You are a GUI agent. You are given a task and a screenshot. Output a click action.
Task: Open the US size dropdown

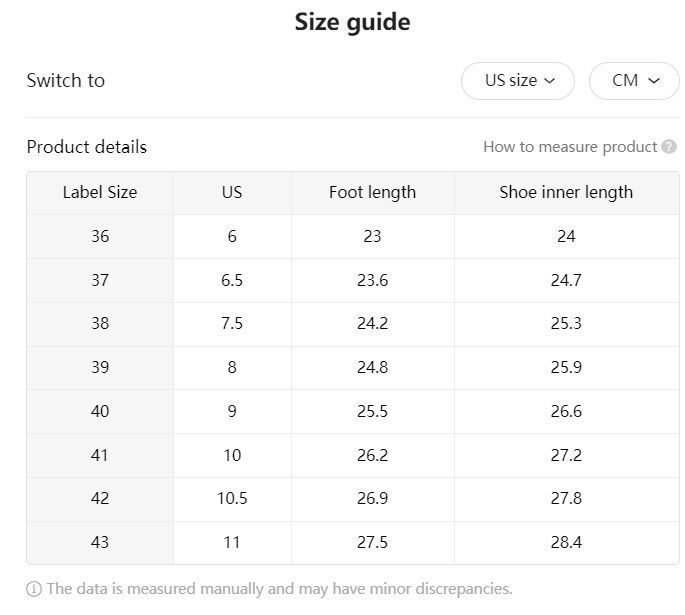518,81
